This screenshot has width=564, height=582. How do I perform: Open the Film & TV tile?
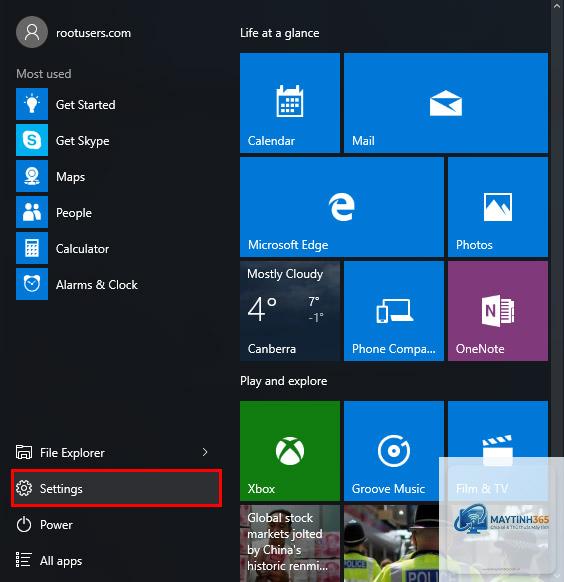pos(498,451)
